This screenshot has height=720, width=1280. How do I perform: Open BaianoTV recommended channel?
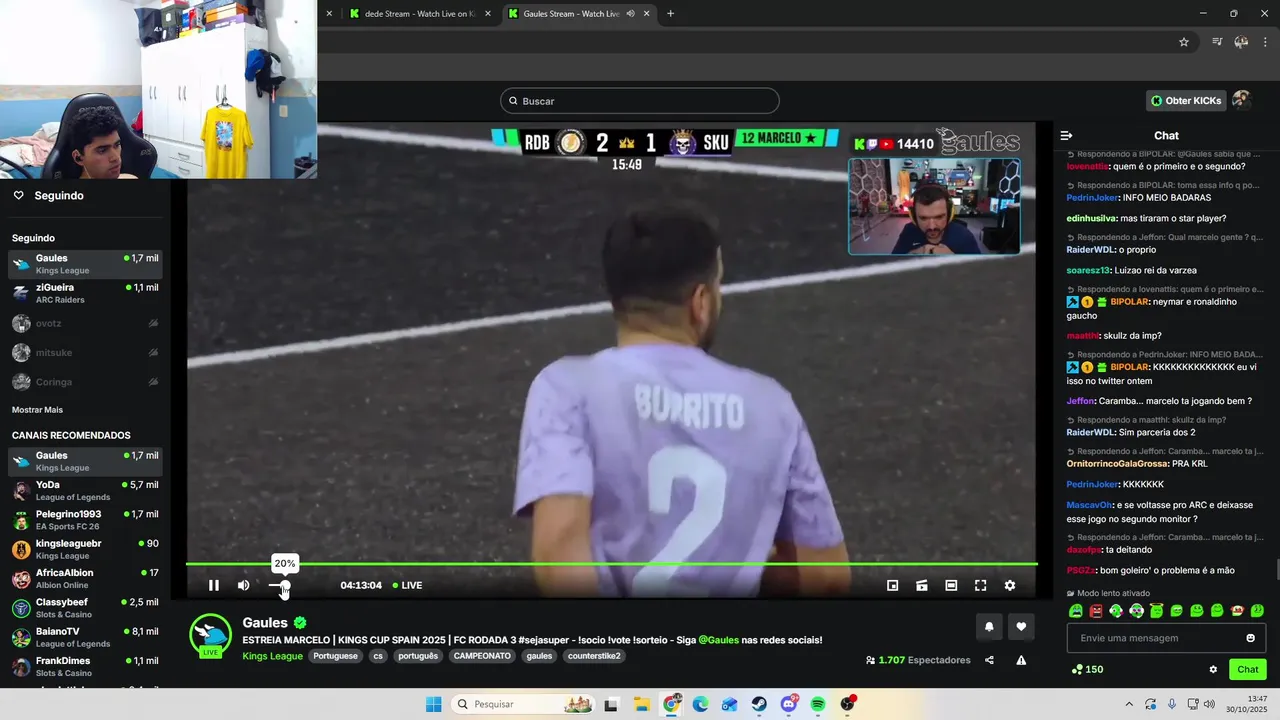click(x=85, y=637)
